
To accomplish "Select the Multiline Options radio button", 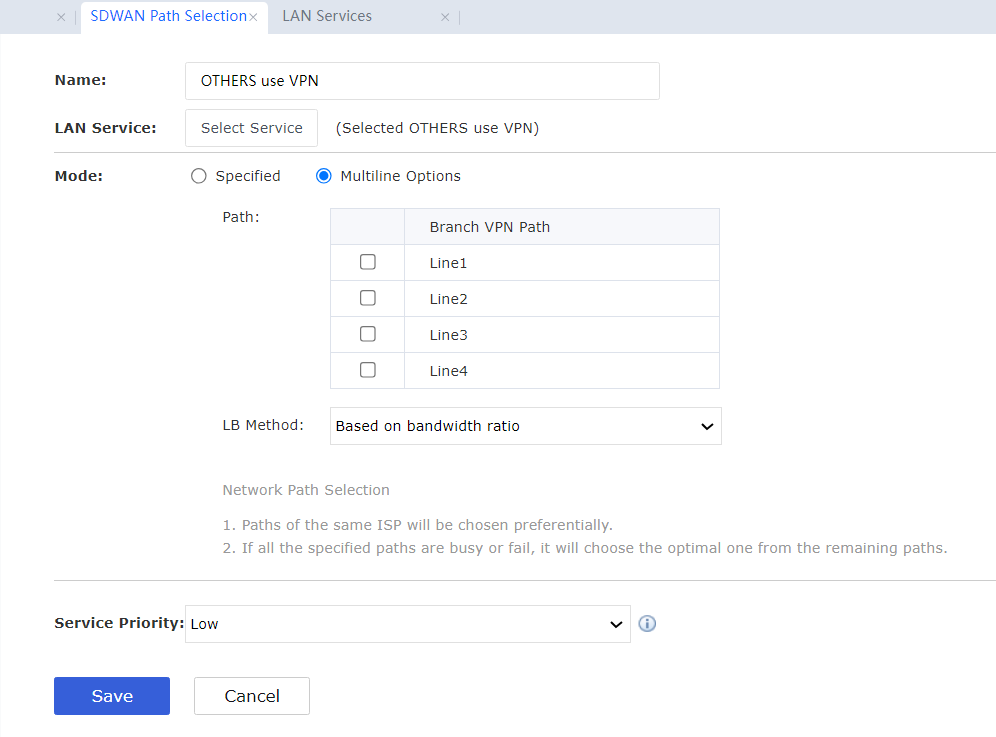I will coord(323,176).
